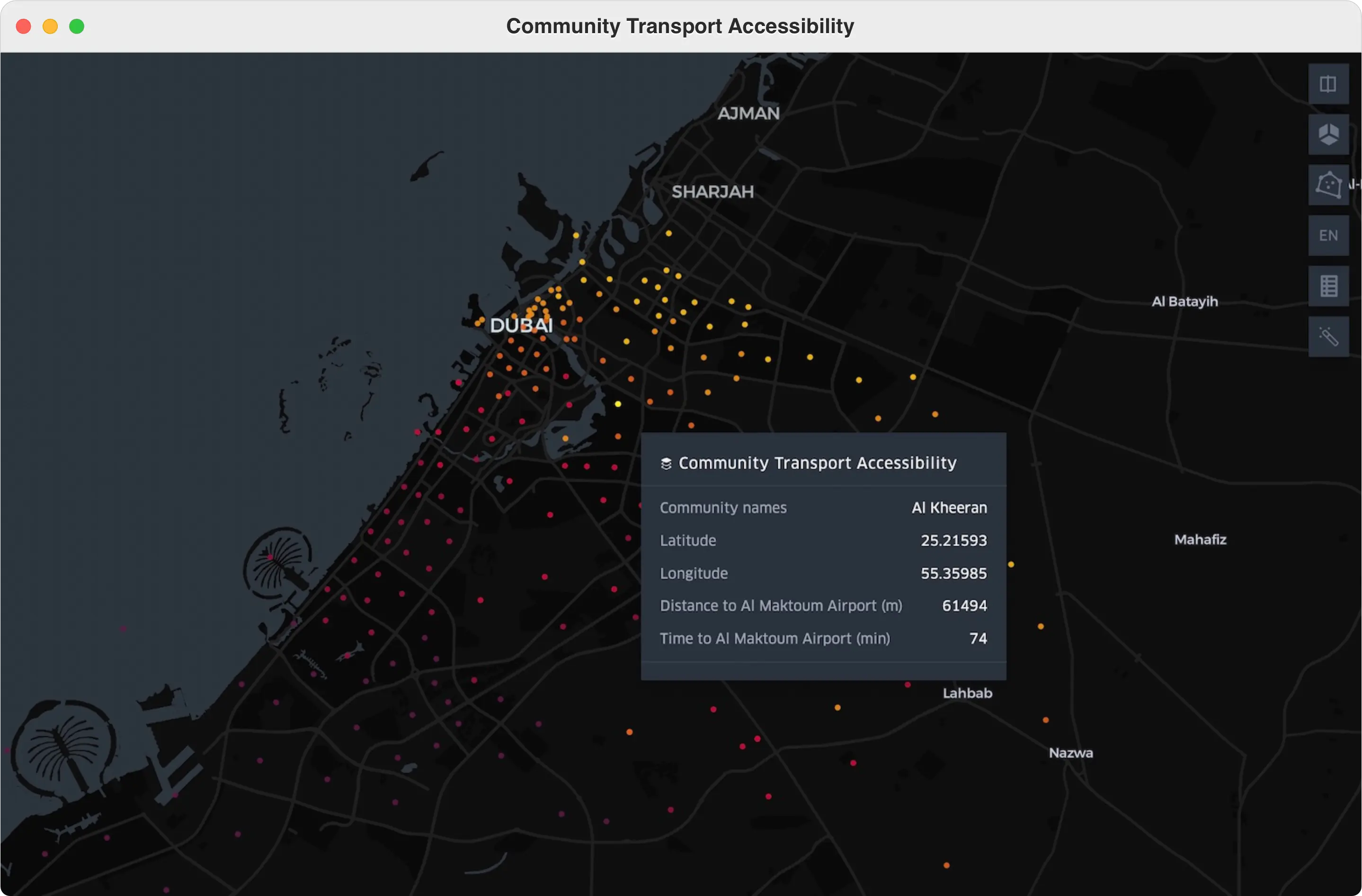The width and height of the screenshot is (1362, 896).
Task: Close the window with red button
Action: (24, 27)
